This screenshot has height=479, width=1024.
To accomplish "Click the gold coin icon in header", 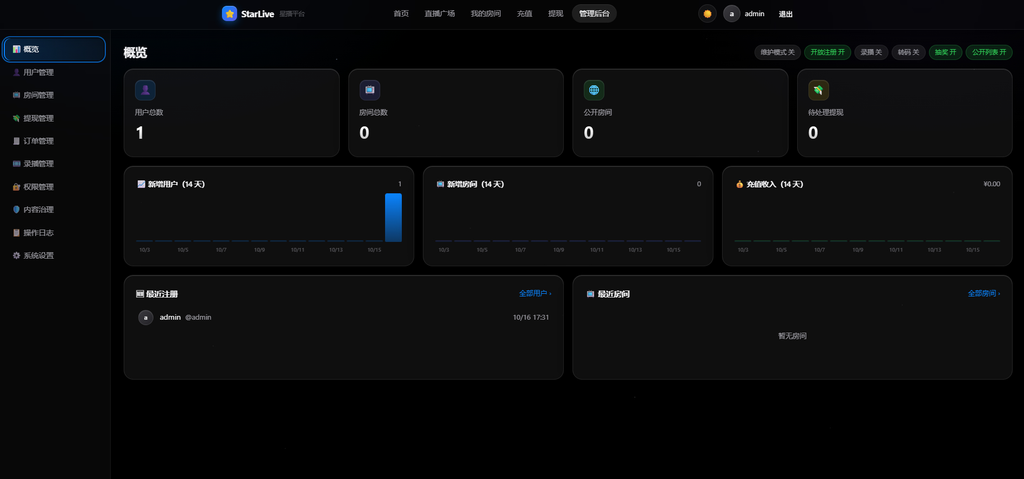I will click(707, 13).
